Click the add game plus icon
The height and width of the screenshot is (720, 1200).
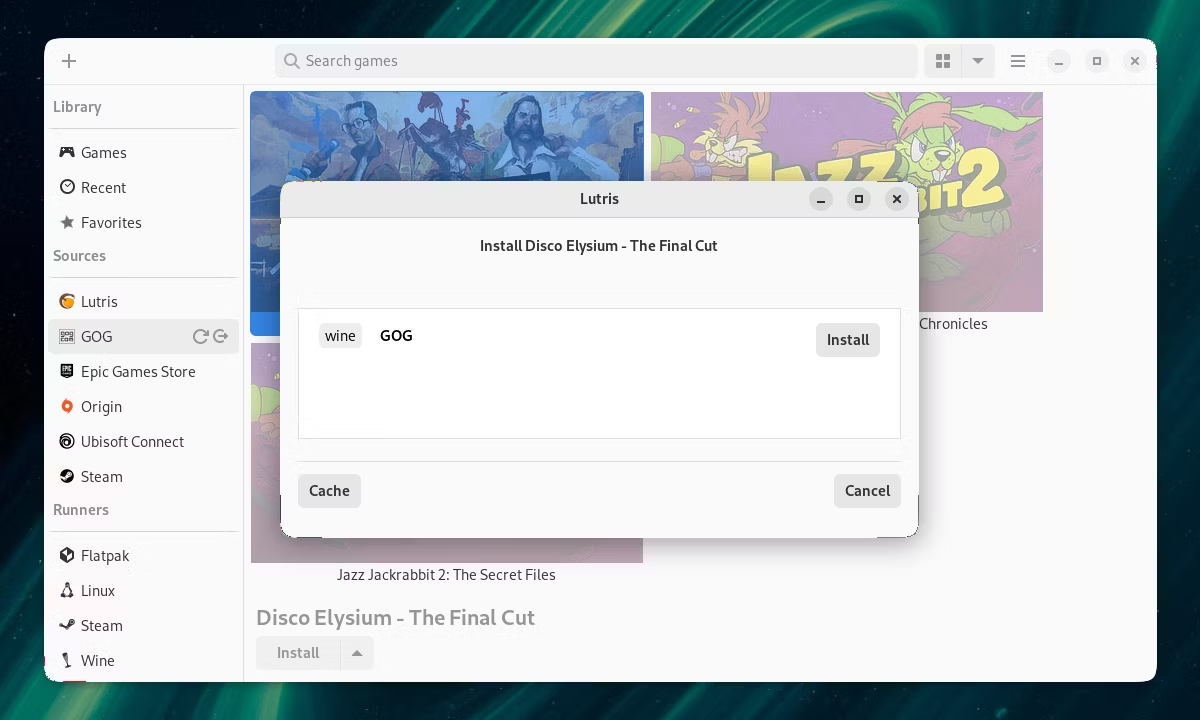[69, 61]
